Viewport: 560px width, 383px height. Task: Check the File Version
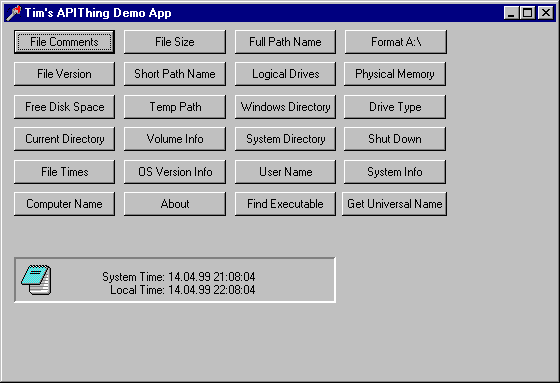64,74
